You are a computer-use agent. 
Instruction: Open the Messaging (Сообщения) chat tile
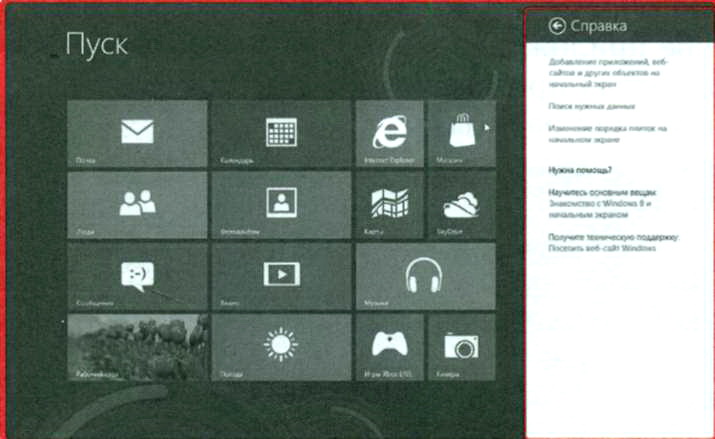pos(137,276)
